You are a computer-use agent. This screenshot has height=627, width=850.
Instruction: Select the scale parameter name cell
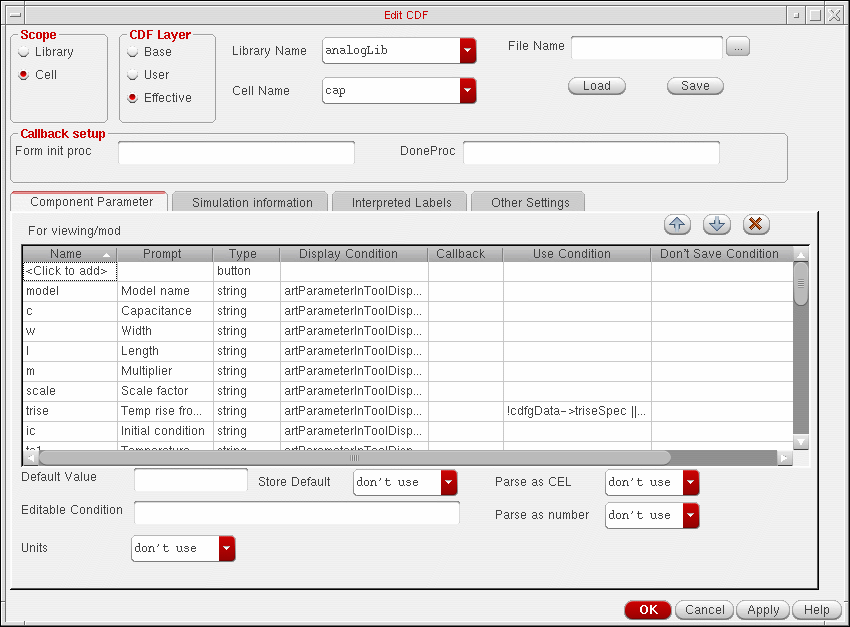70,391
